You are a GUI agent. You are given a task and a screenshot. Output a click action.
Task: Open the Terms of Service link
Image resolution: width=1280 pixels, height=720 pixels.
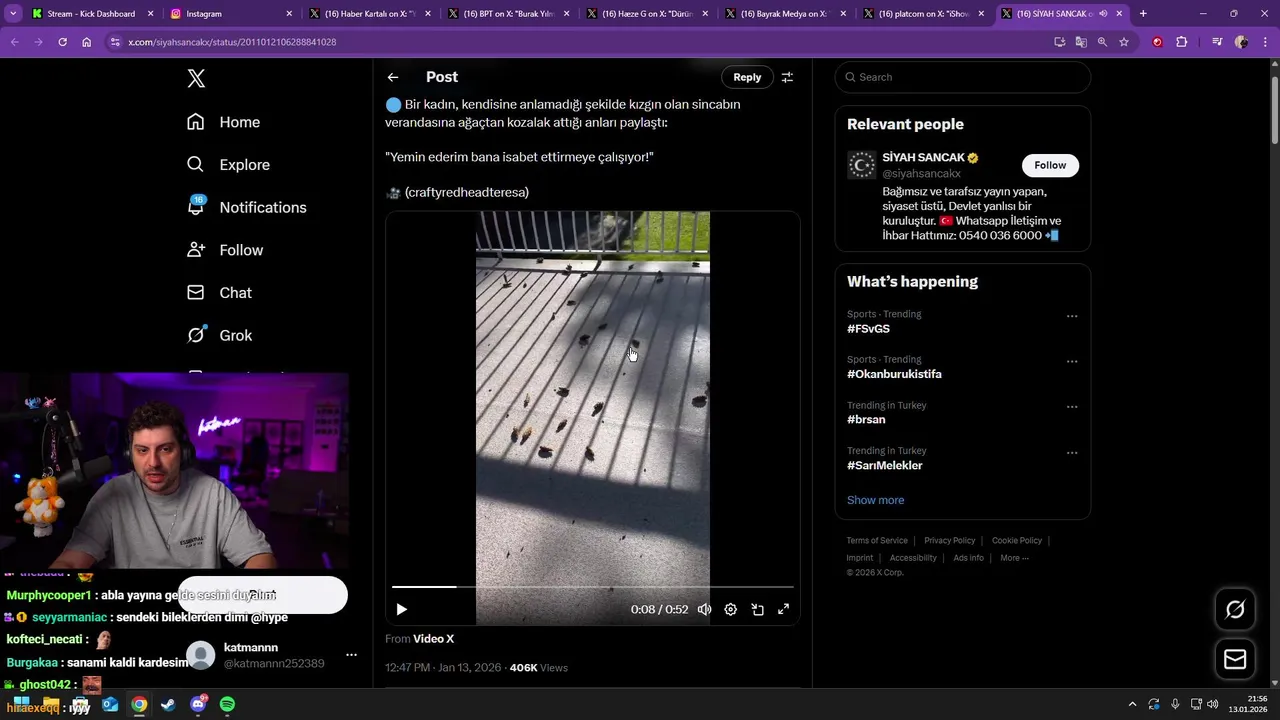click(x=877, y=541)
